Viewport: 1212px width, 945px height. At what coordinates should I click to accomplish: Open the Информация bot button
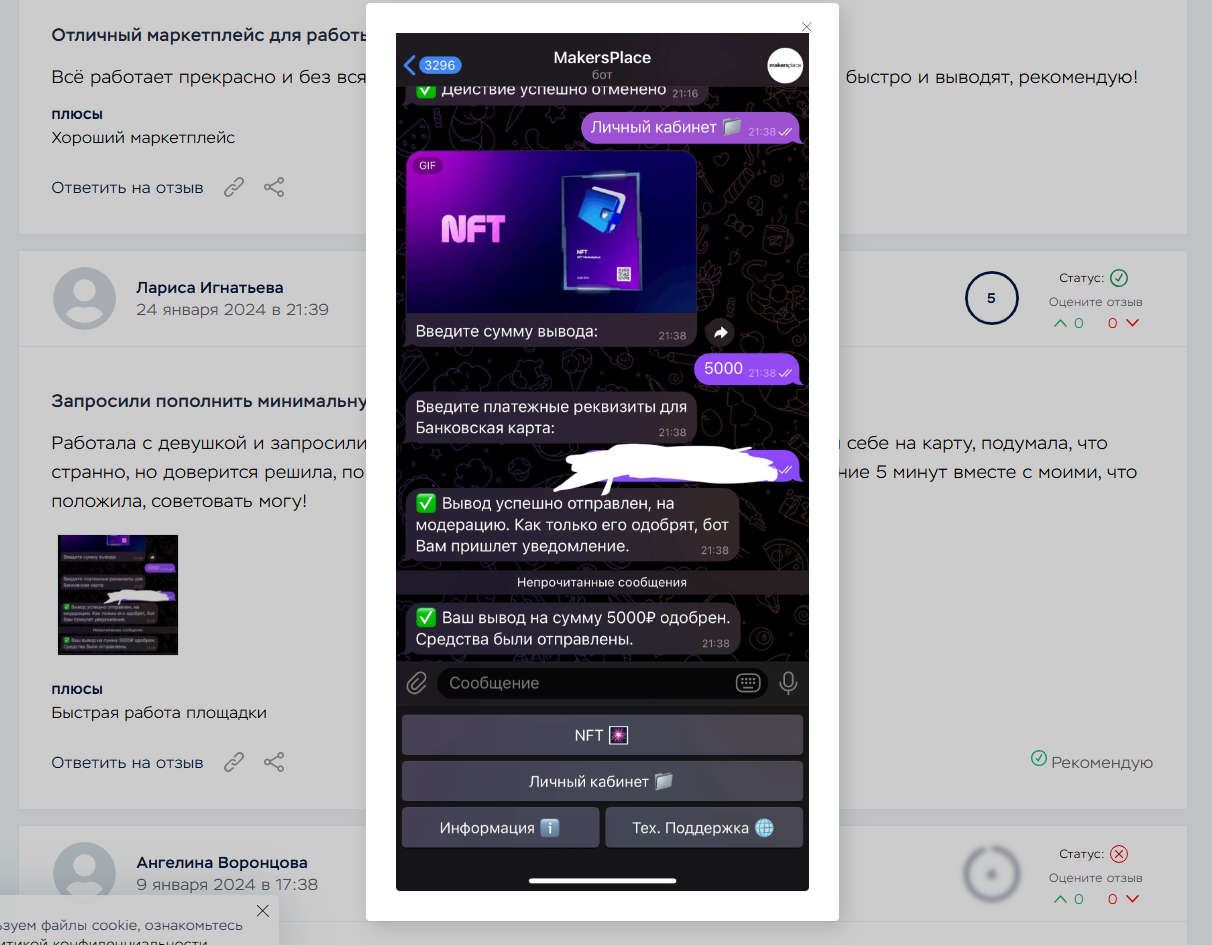[x=500, y=828]
